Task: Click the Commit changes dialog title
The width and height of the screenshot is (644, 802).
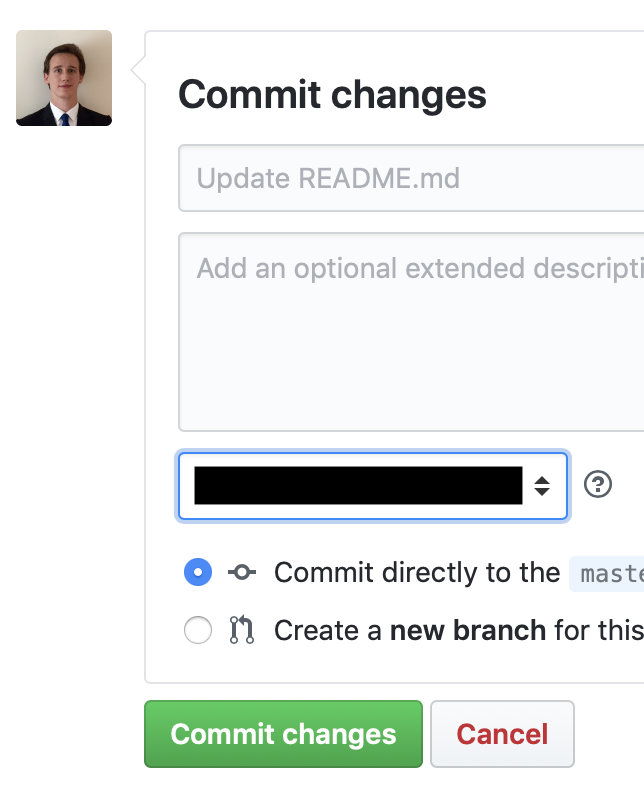Action: click(x=332, y=95)
